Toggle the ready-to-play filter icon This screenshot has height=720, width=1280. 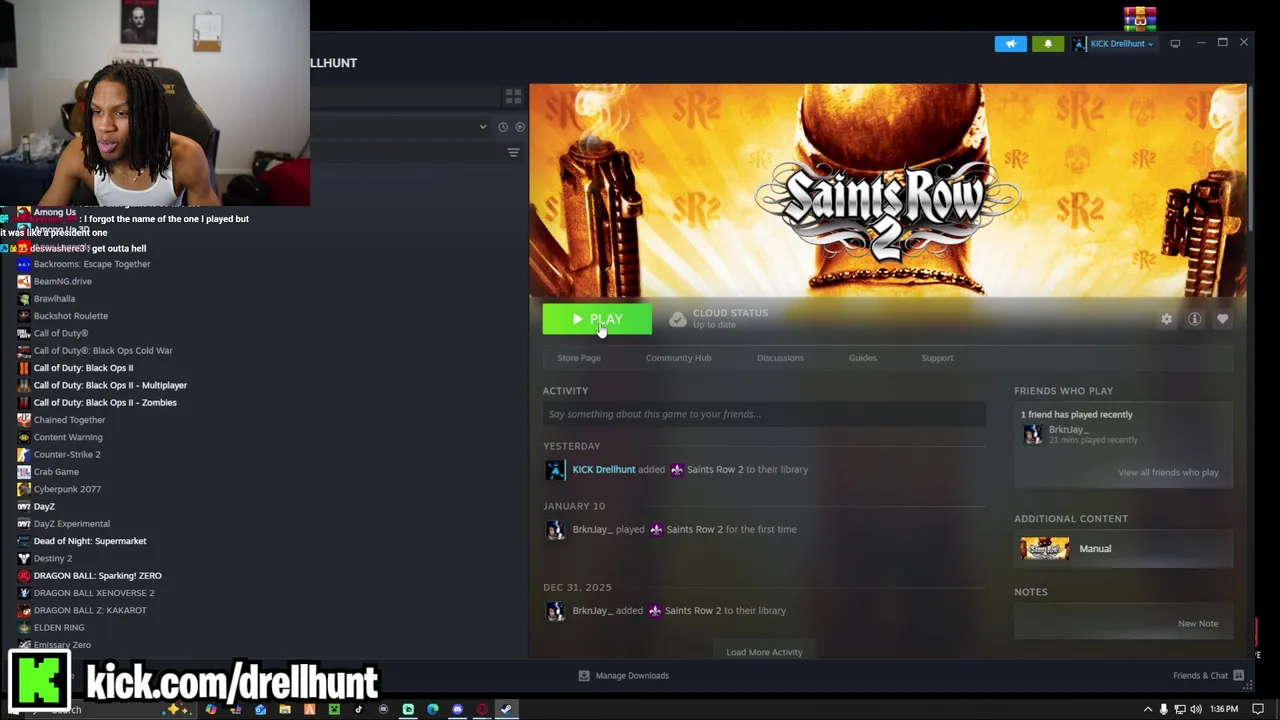[520, 127]
